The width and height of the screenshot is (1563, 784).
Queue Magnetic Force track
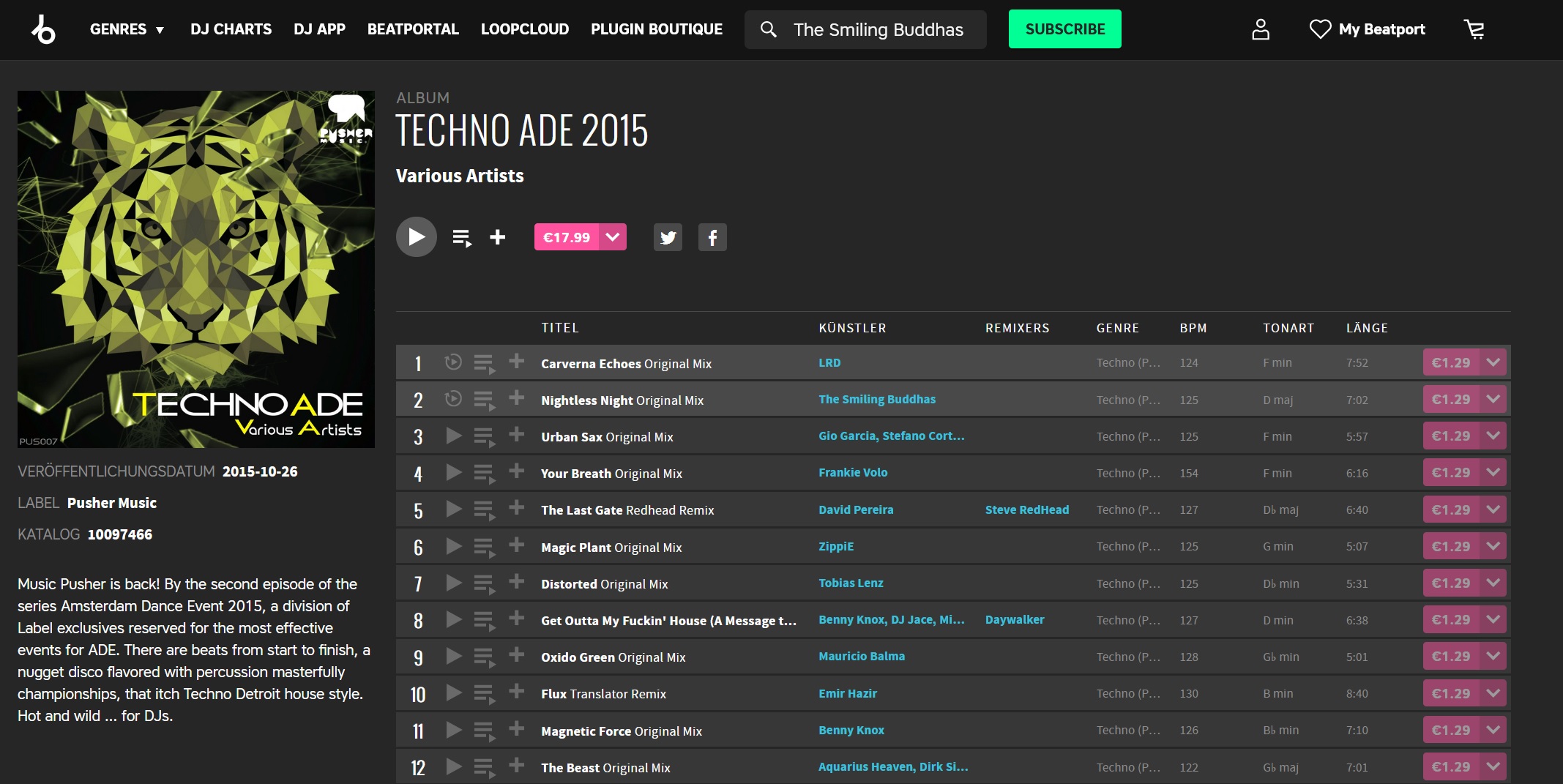(x=484, y=731)
